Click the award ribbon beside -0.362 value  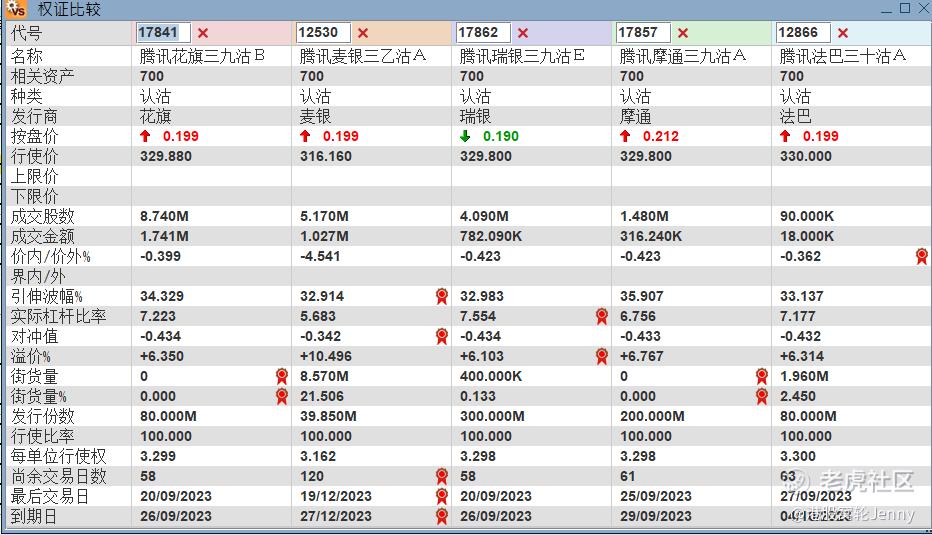pos(921,256)
